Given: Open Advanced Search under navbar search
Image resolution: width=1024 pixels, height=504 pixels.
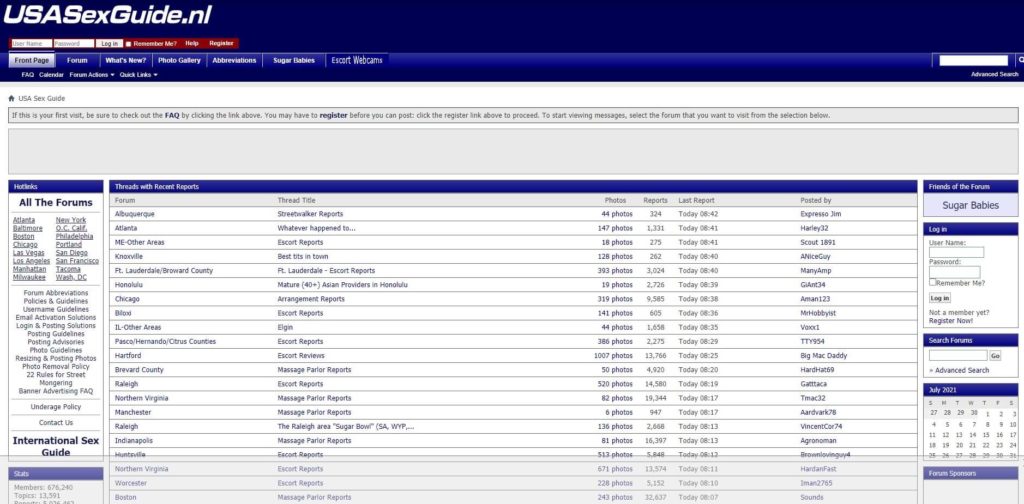Looking at the screenshot, I should tap(994, 75).
